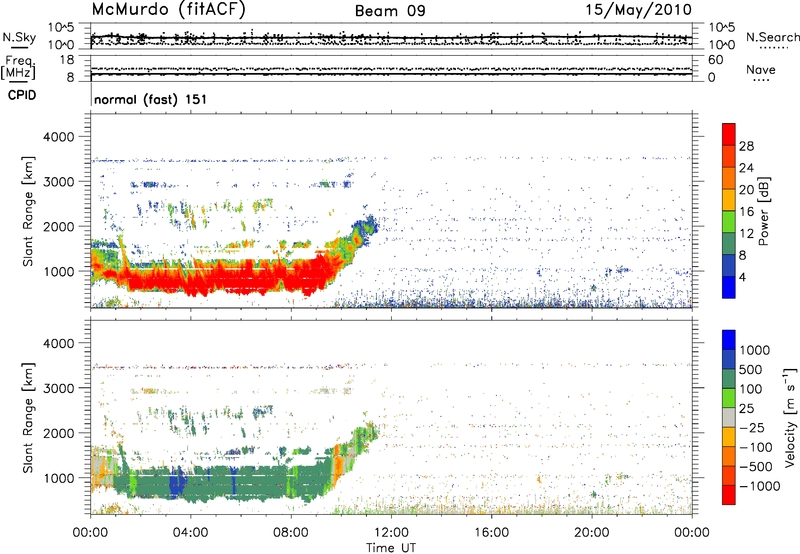
Task: Click the date '15/May/2010'
Action: (x=638, y=10)
